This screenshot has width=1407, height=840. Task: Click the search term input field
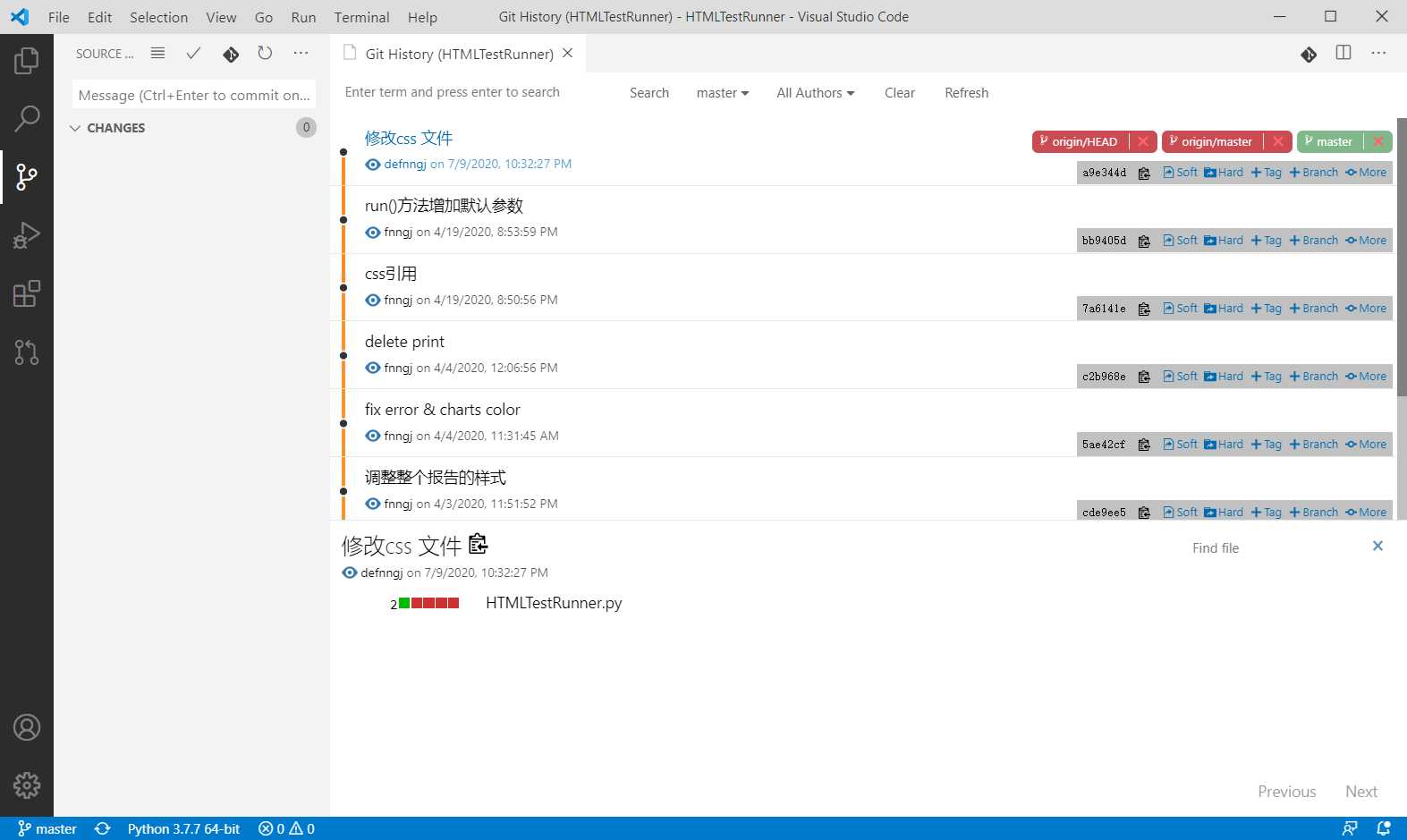pos(479,92)
